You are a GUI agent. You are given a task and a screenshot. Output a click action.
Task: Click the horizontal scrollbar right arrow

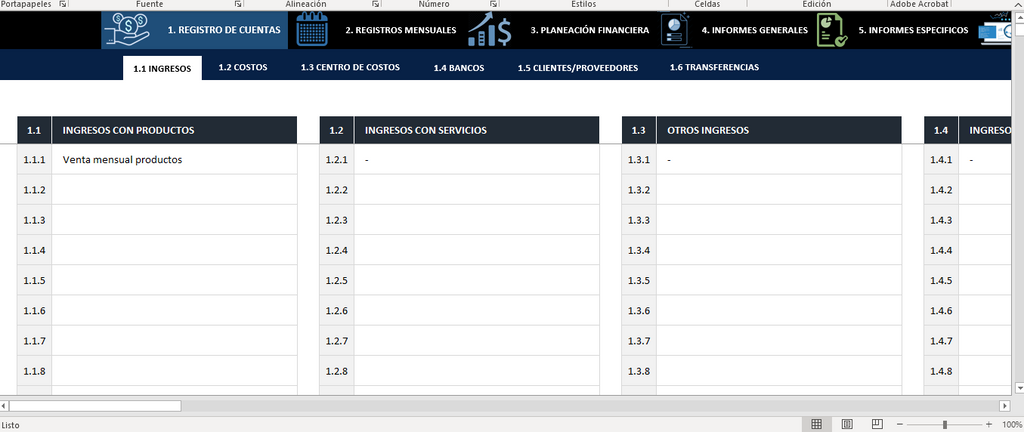pos(1005,406)
